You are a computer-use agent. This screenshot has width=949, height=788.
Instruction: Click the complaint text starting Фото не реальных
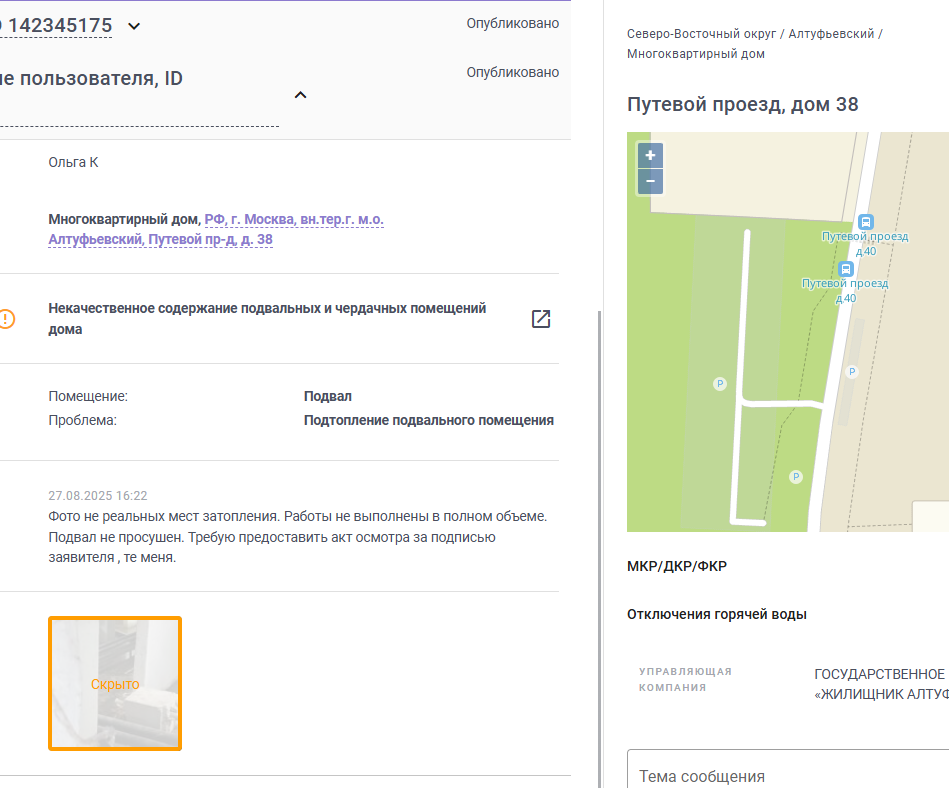(297, 537)
